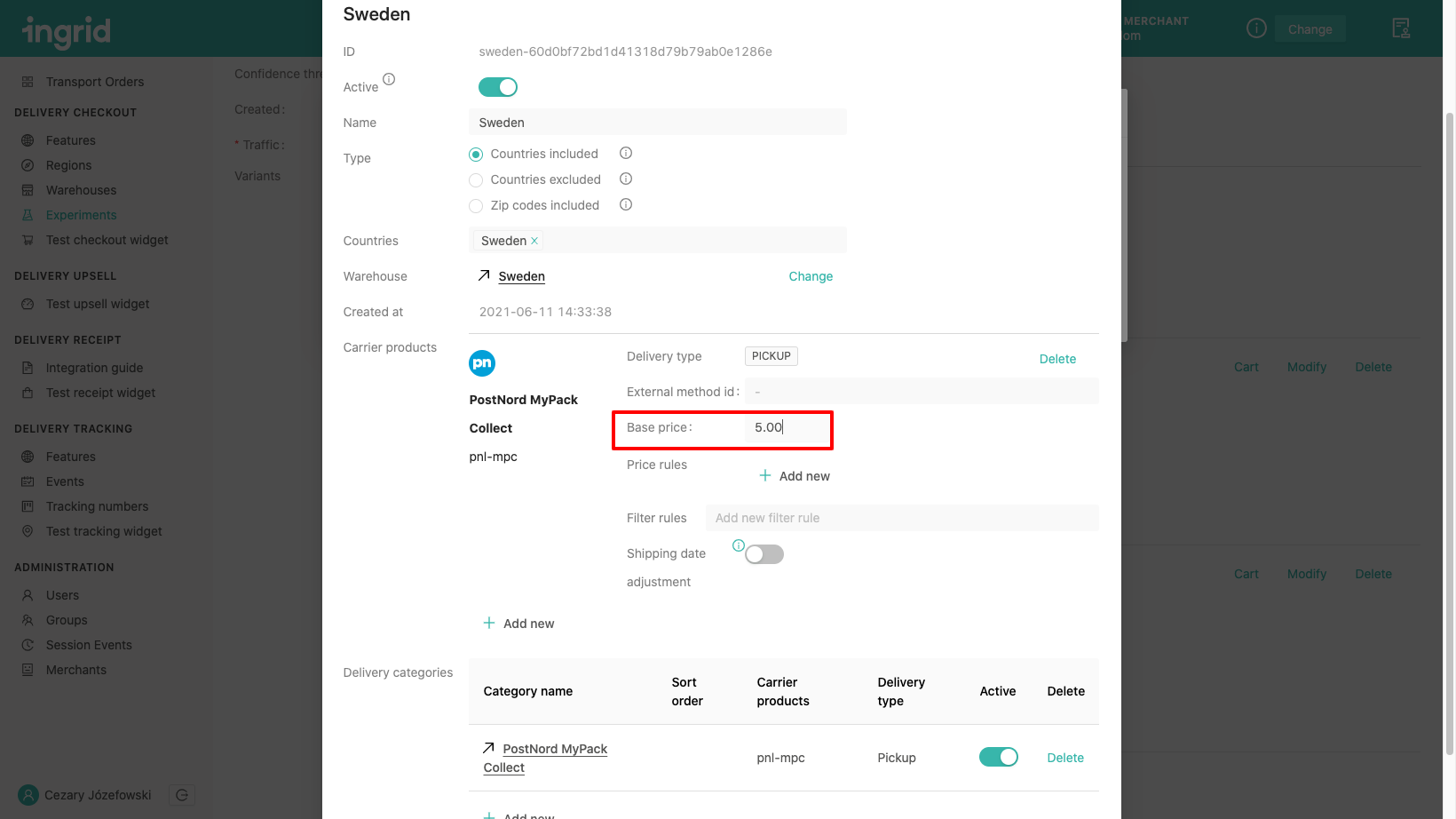Click plus icon to add price rule
The image size is (1456, 819).
tap(765, 475)
